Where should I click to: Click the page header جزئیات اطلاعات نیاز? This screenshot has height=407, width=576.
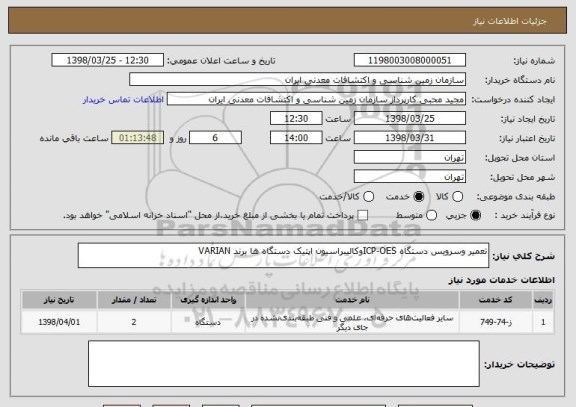pyautogui.click(x=510, y=21)
